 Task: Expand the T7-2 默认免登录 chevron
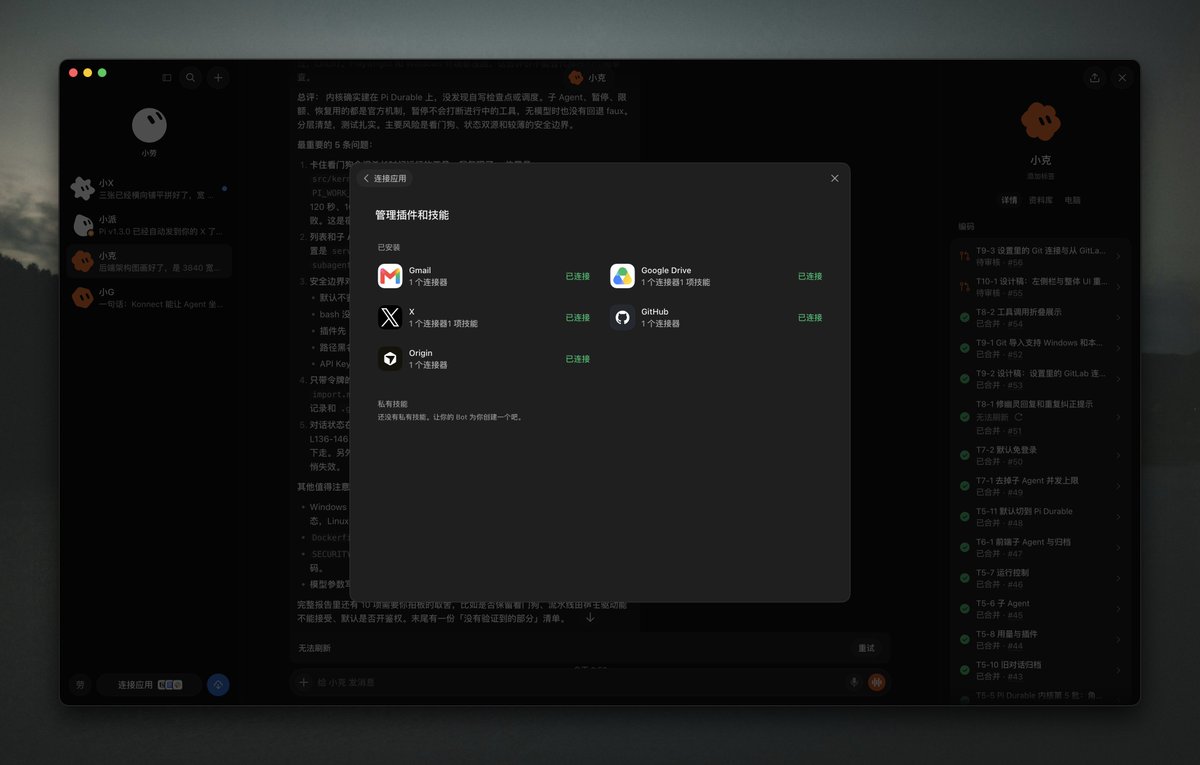coord(1118,456)
